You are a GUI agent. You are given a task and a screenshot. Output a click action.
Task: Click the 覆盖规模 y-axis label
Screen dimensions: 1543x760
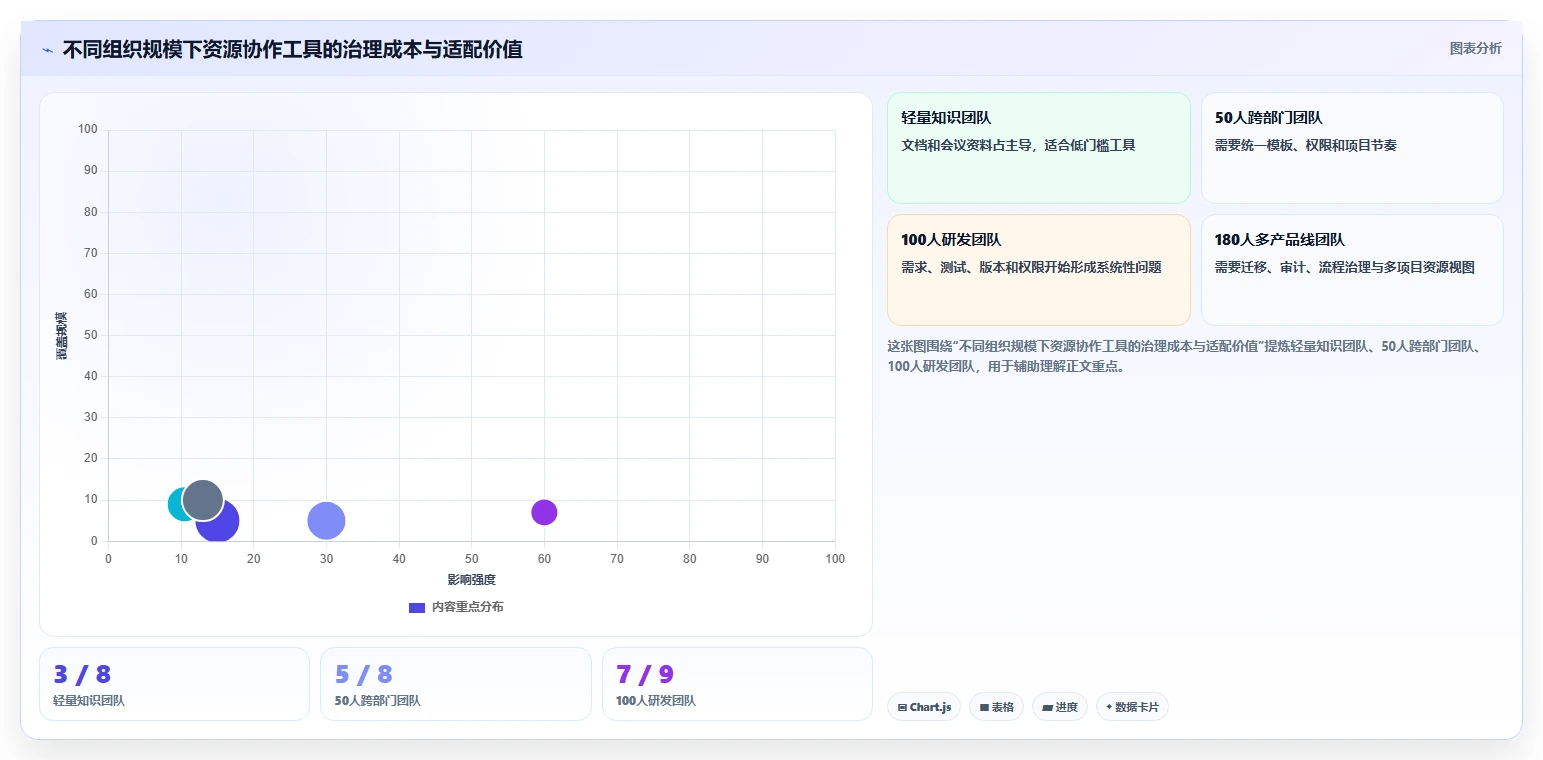(x=62, y=336)
